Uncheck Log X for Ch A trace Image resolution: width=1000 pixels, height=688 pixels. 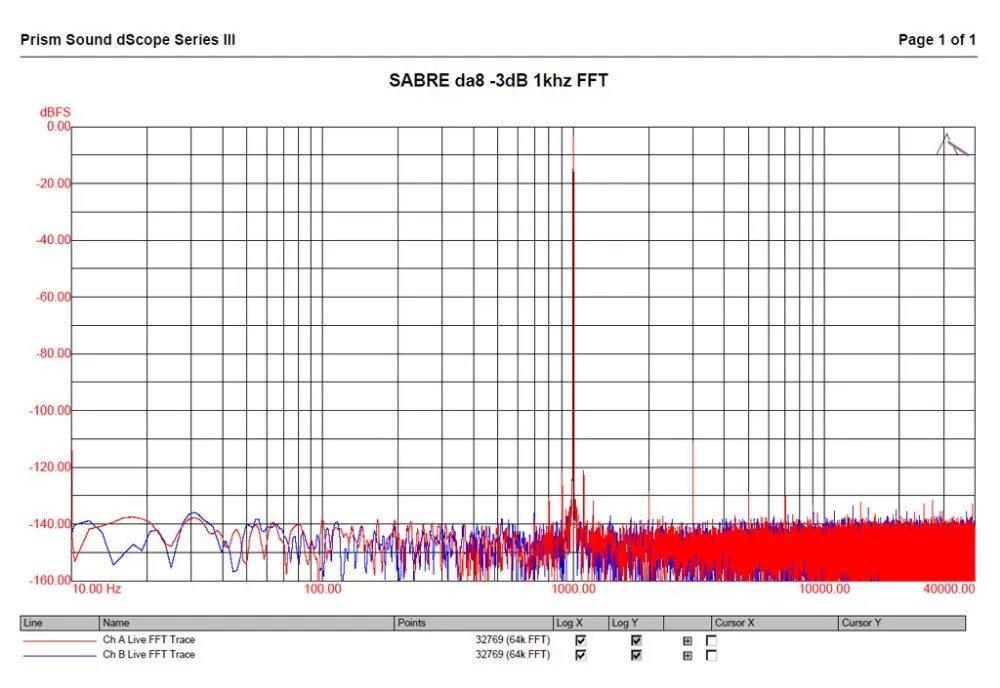pyautogui.click(x=580, y=640)
